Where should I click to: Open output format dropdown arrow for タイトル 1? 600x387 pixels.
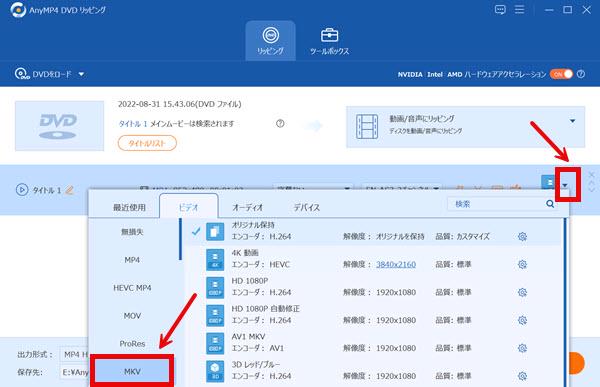[565, 185]
